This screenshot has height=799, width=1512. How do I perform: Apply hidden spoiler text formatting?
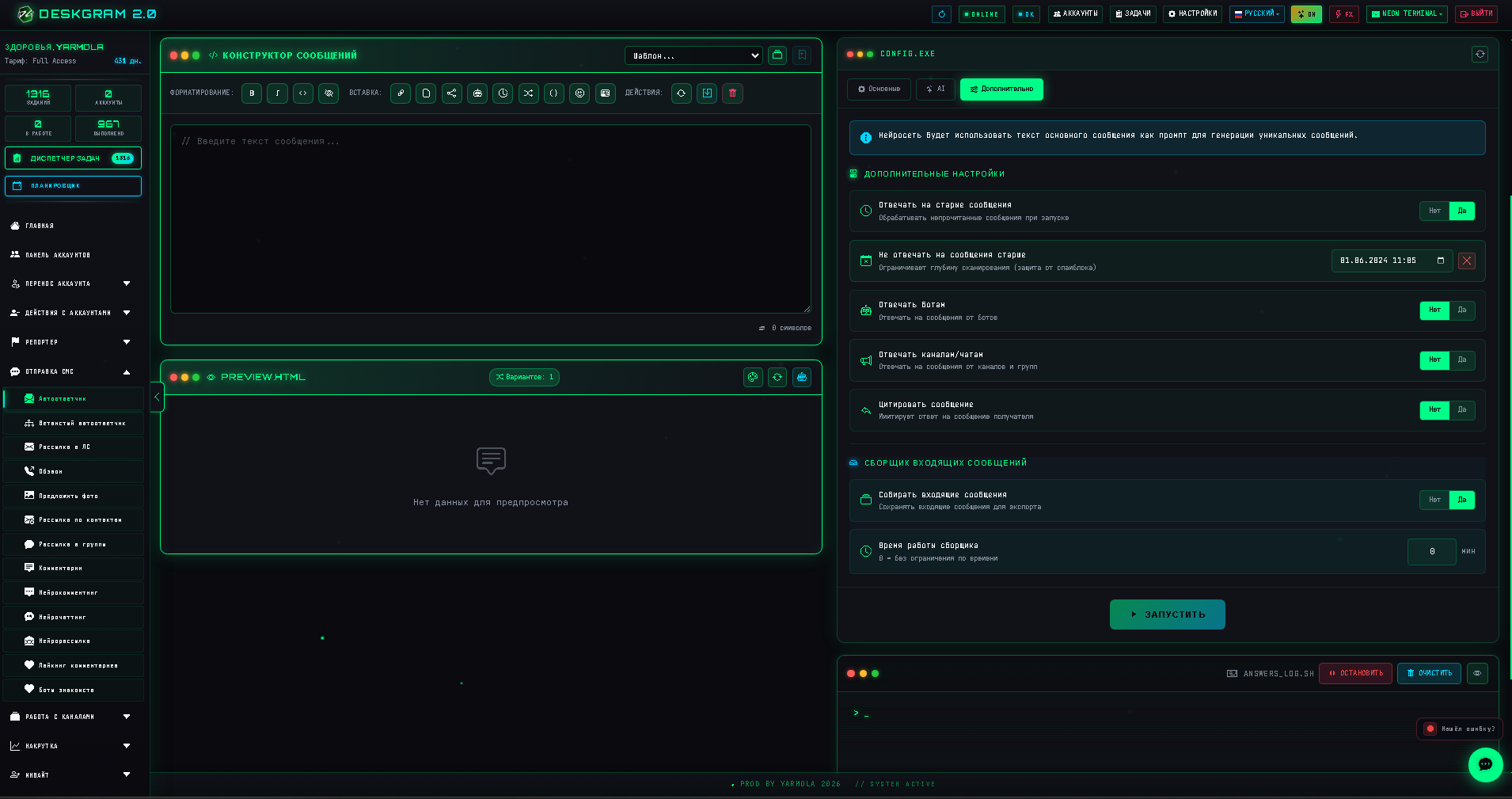coord(329,93)
